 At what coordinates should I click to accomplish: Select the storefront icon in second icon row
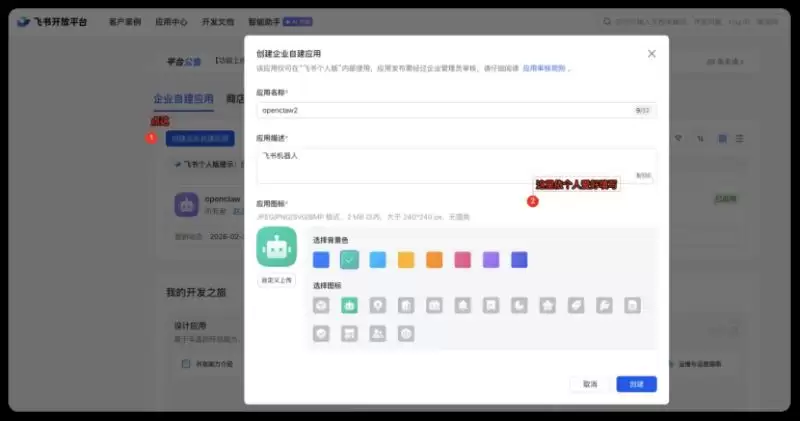tap(349, 334)
